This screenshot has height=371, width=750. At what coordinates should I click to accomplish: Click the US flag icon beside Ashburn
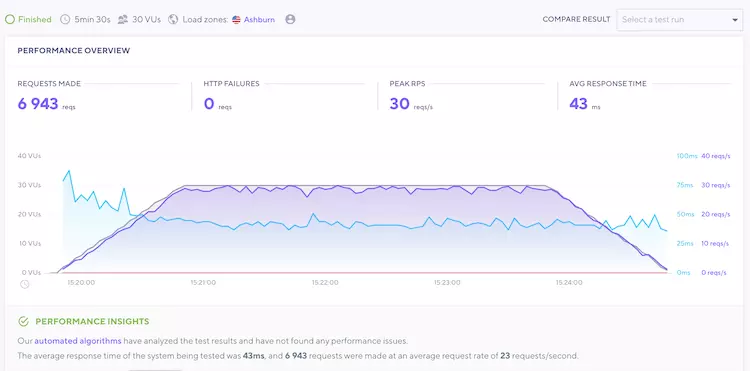coord(236,20)
